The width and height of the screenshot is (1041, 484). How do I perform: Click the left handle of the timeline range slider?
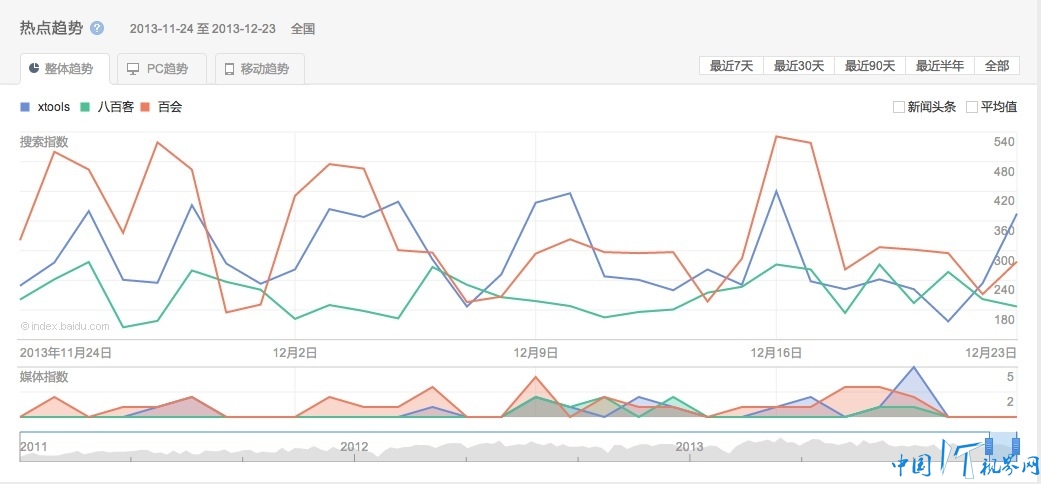[989, 445]
